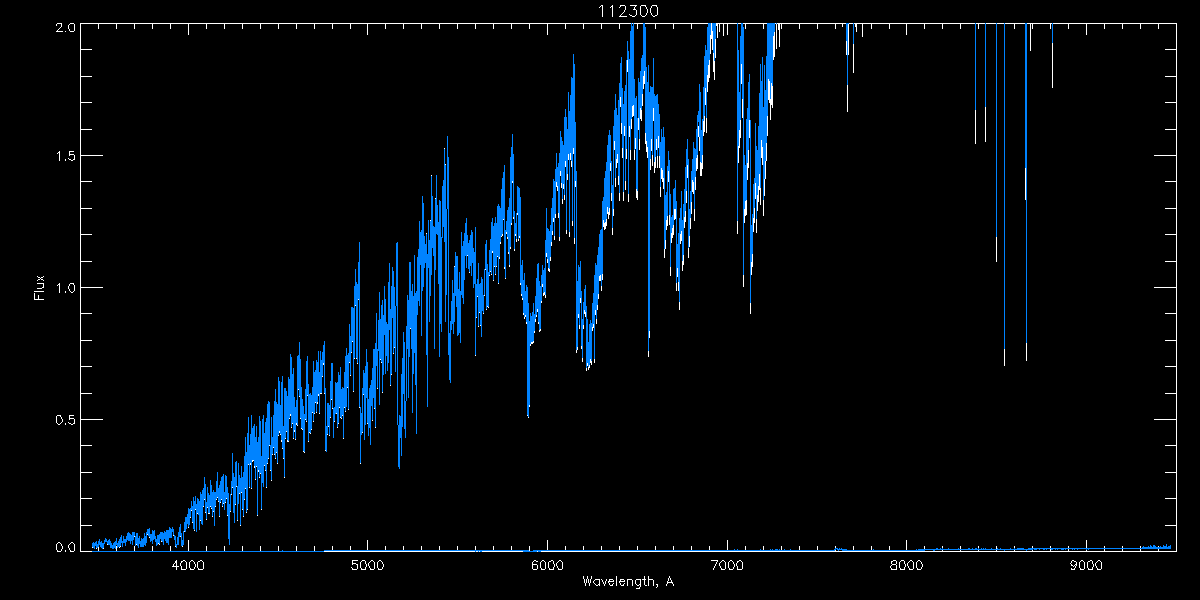The width and height of the screenshot is (1200, 600).
Task: Click the 7000 wavelength tick label
Action: coord(727,566)
